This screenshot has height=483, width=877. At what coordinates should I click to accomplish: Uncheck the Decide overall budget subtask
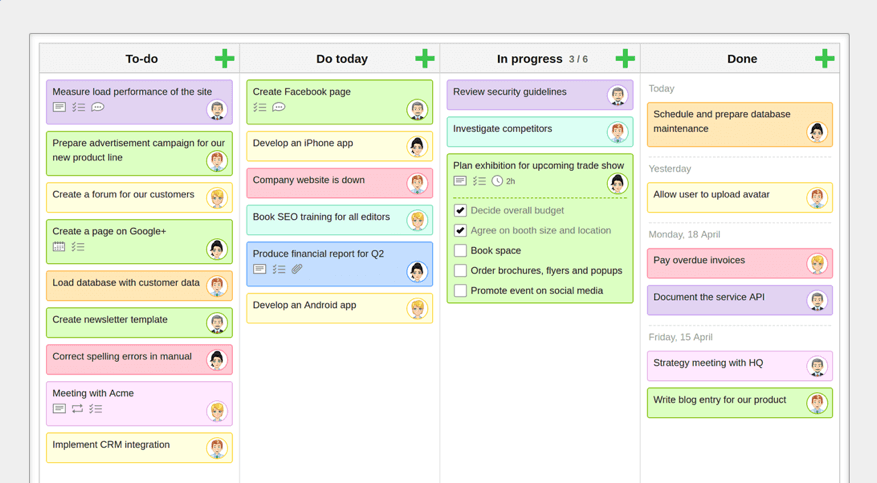pyautogui.click(x=460, y=211)
